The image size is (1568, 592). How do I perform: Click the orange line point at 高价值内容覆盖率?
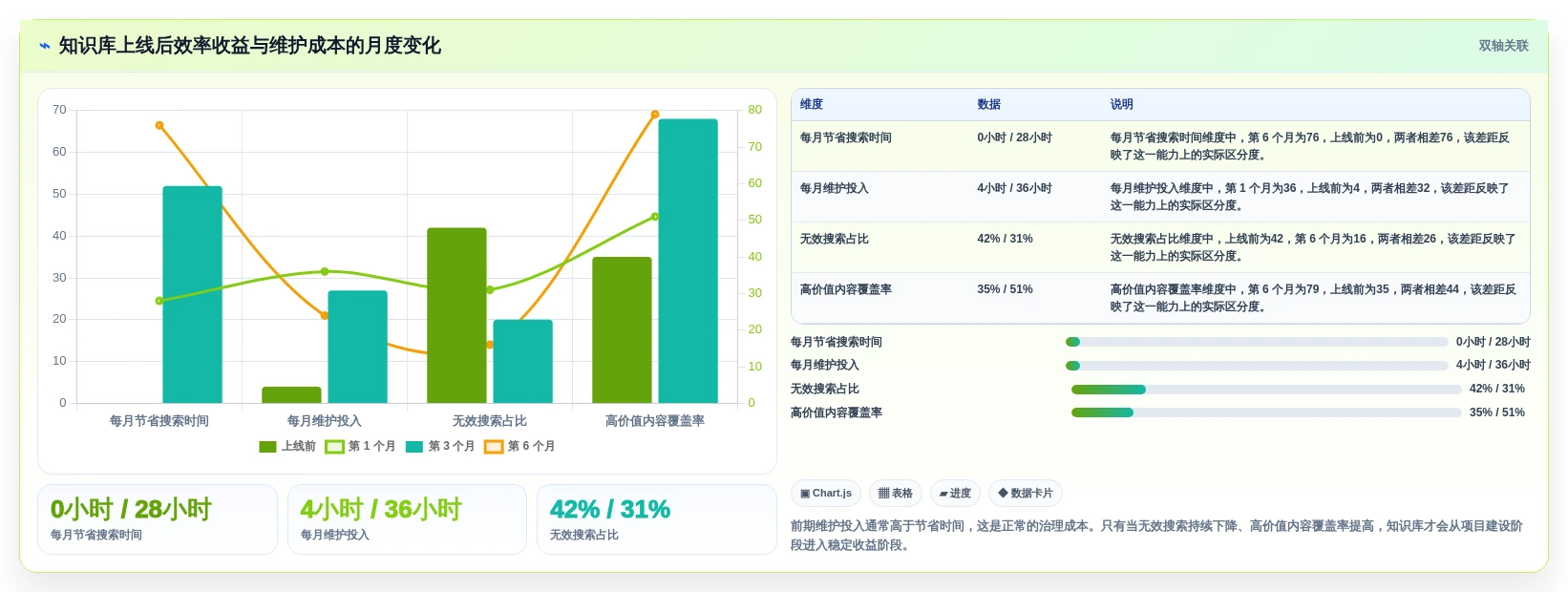(x=655, y=115)
